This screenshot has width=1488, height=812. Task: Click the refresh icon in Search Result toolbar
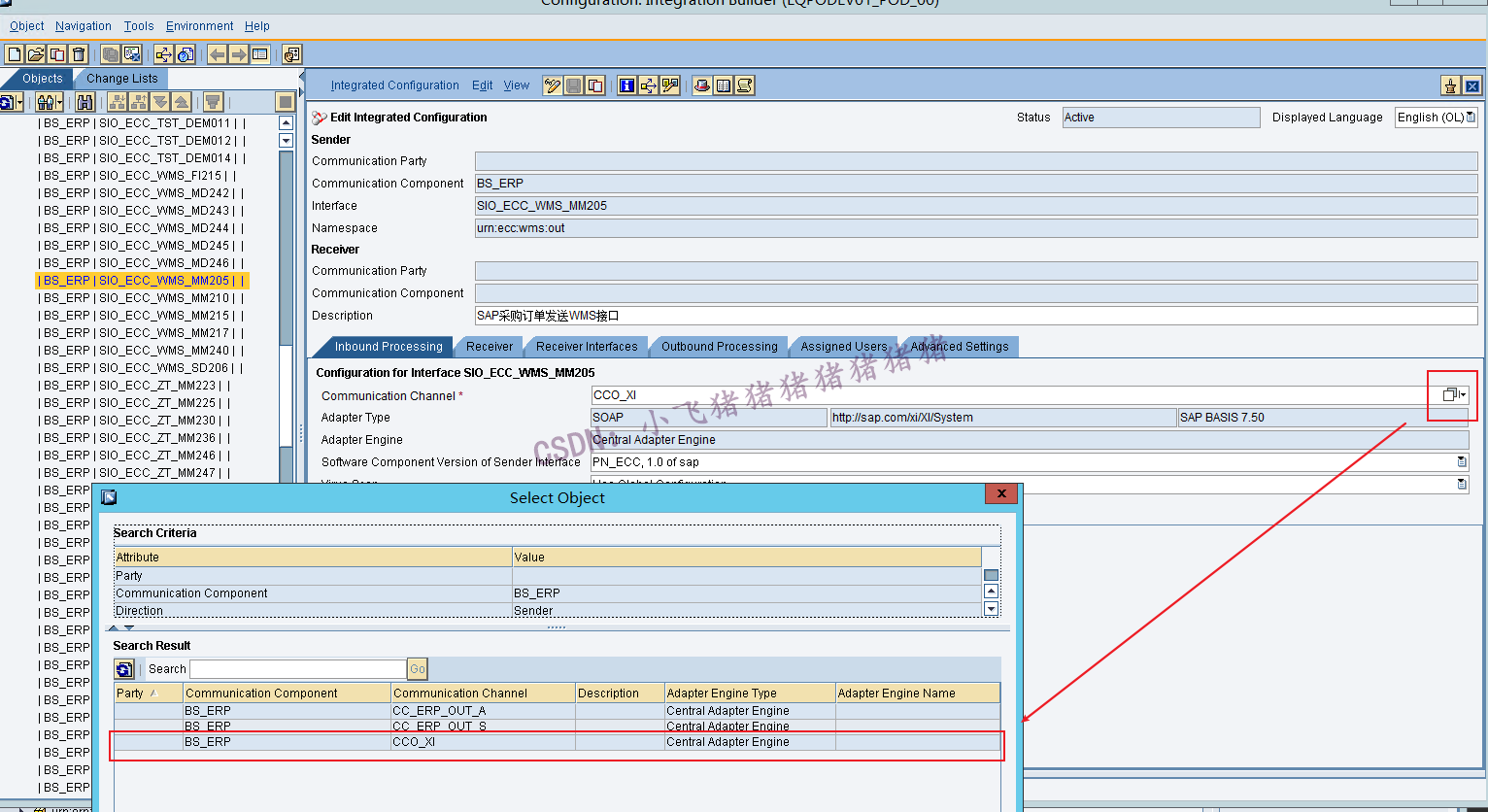[124, 669]
